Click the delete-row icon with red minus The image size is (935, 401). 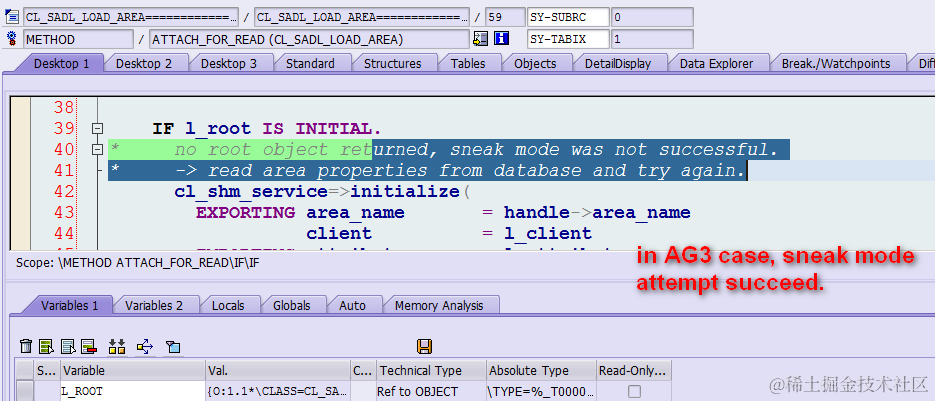89,346
